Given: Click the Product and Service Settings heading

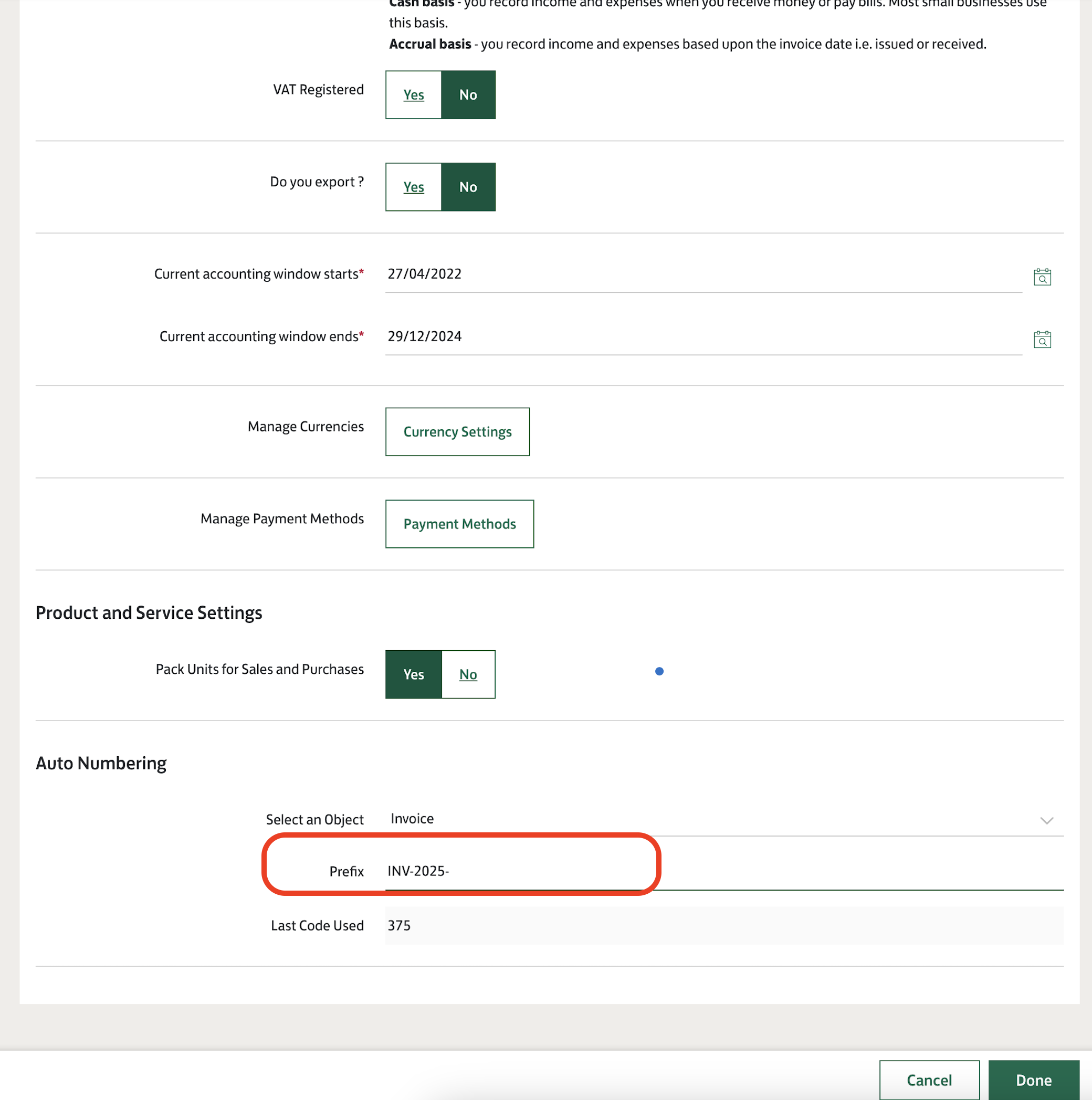Looking at the screenshot, I should pos(149,613).
